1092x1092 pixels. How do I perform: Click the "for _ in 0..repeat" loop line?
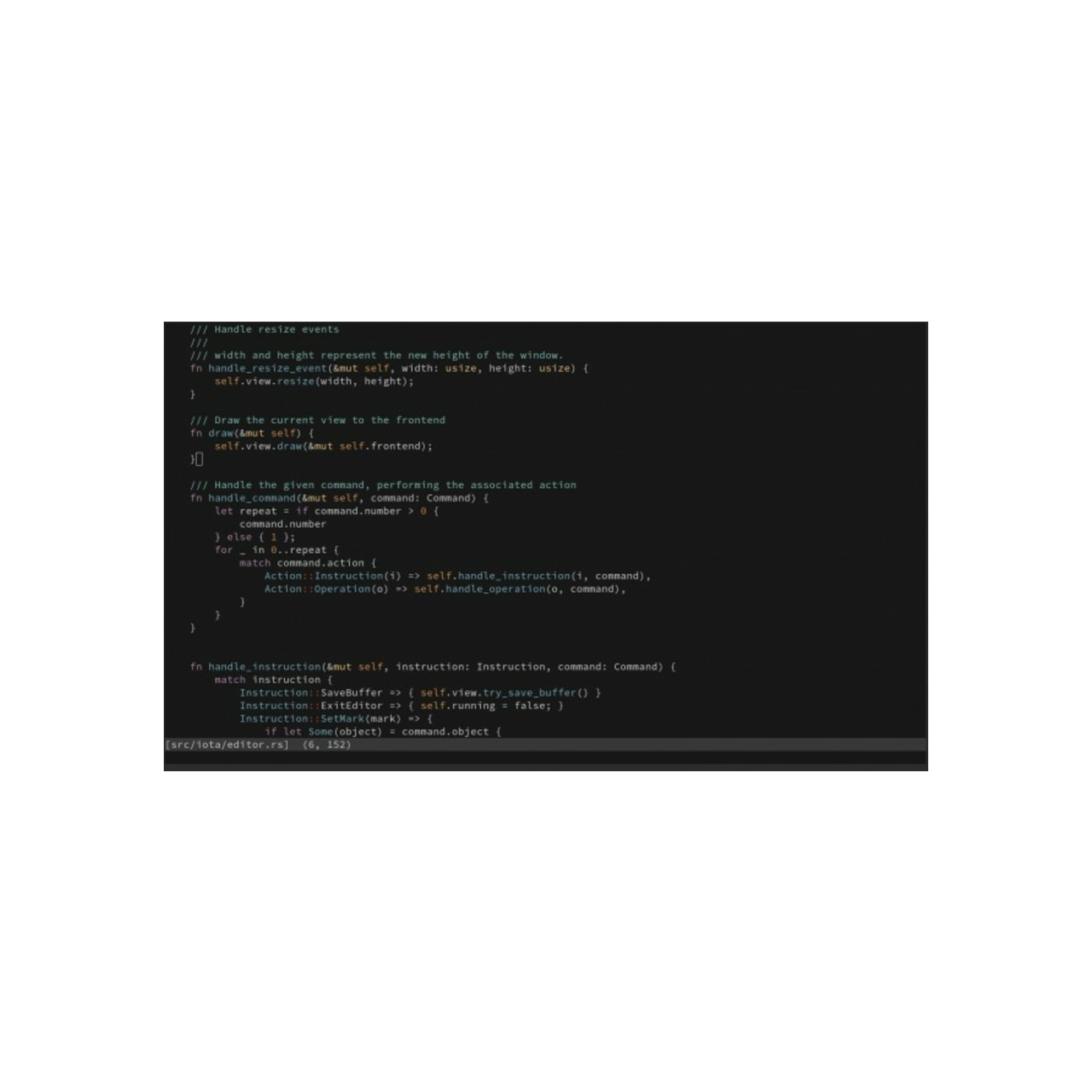pos(276,550)
